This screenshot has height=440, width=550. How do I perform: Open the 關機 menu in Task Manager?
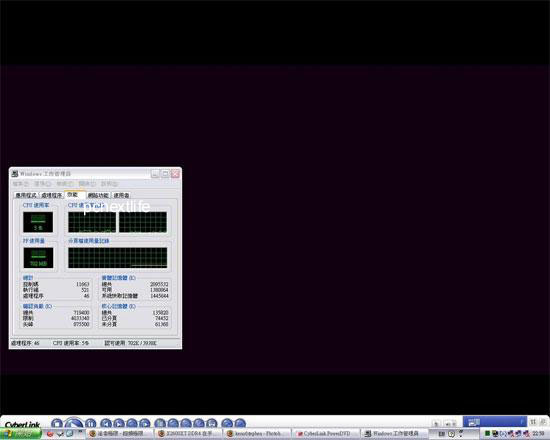click(87, 184)
